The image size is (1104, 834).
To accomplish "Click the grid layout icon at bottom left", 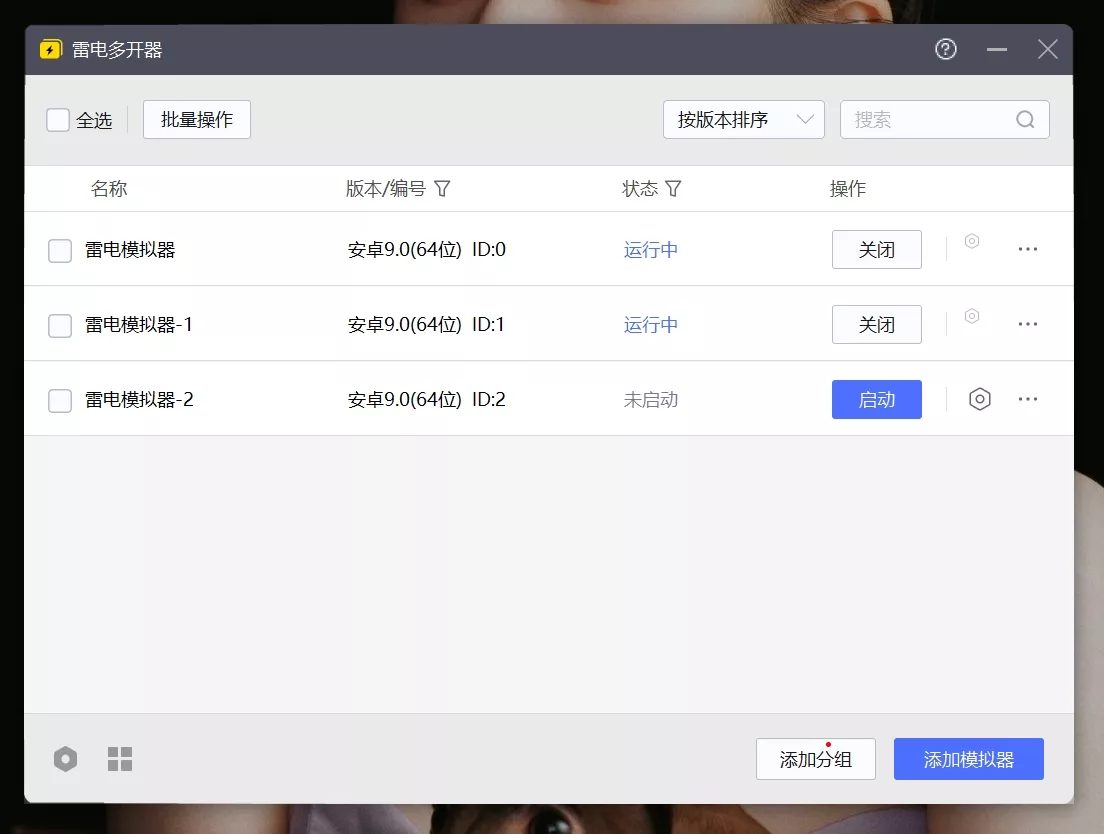I will [119, 758].
